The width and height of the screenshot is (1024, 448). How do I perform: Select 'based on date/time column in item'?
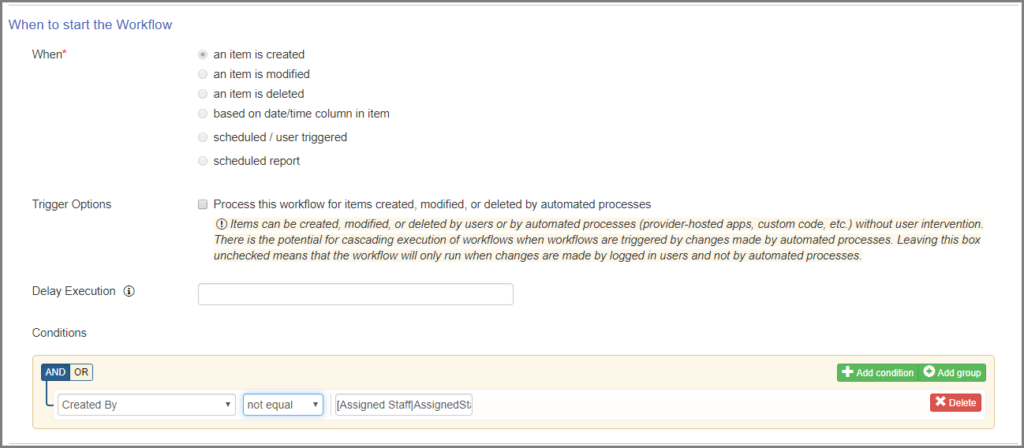point(203,113)
